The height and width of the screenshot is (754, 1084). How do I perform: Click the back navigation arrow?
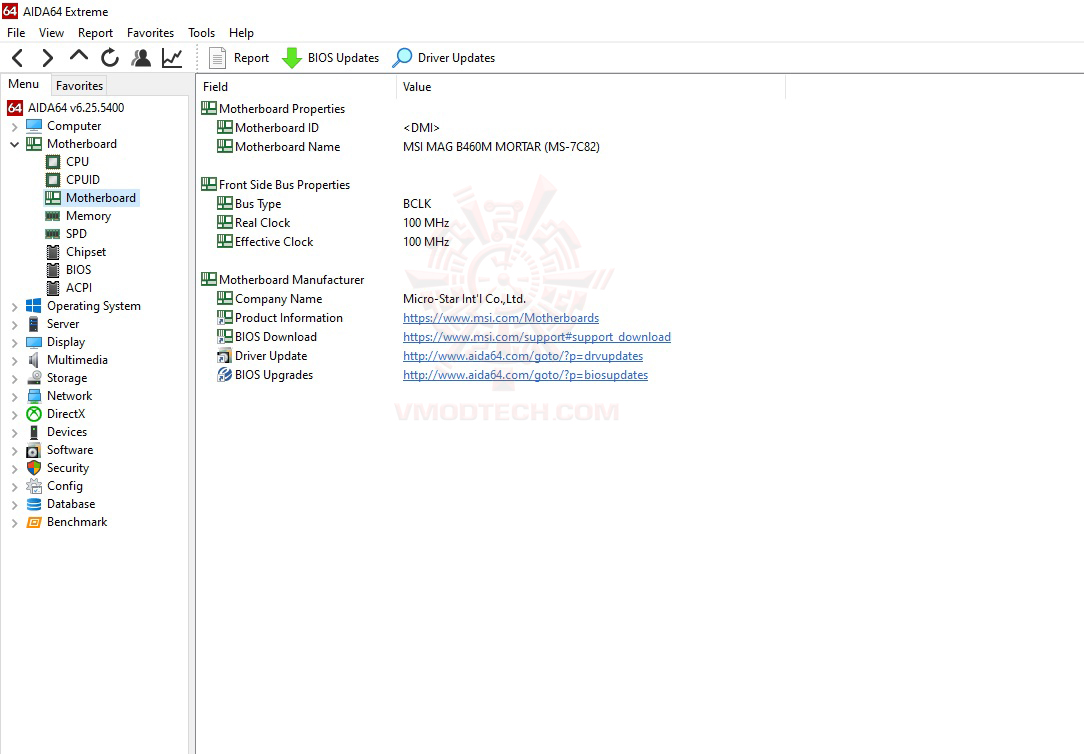[x=17, y=57]
